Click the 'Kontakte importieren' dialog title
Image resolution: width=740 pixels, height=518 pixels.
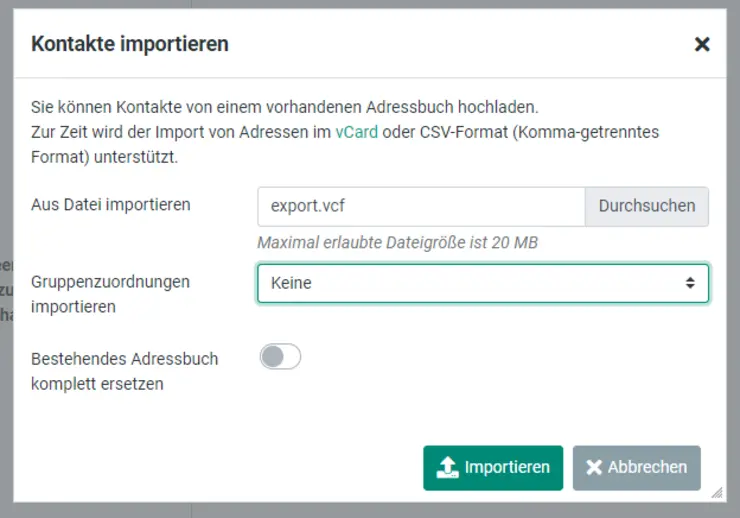click(x=130, y=44)
